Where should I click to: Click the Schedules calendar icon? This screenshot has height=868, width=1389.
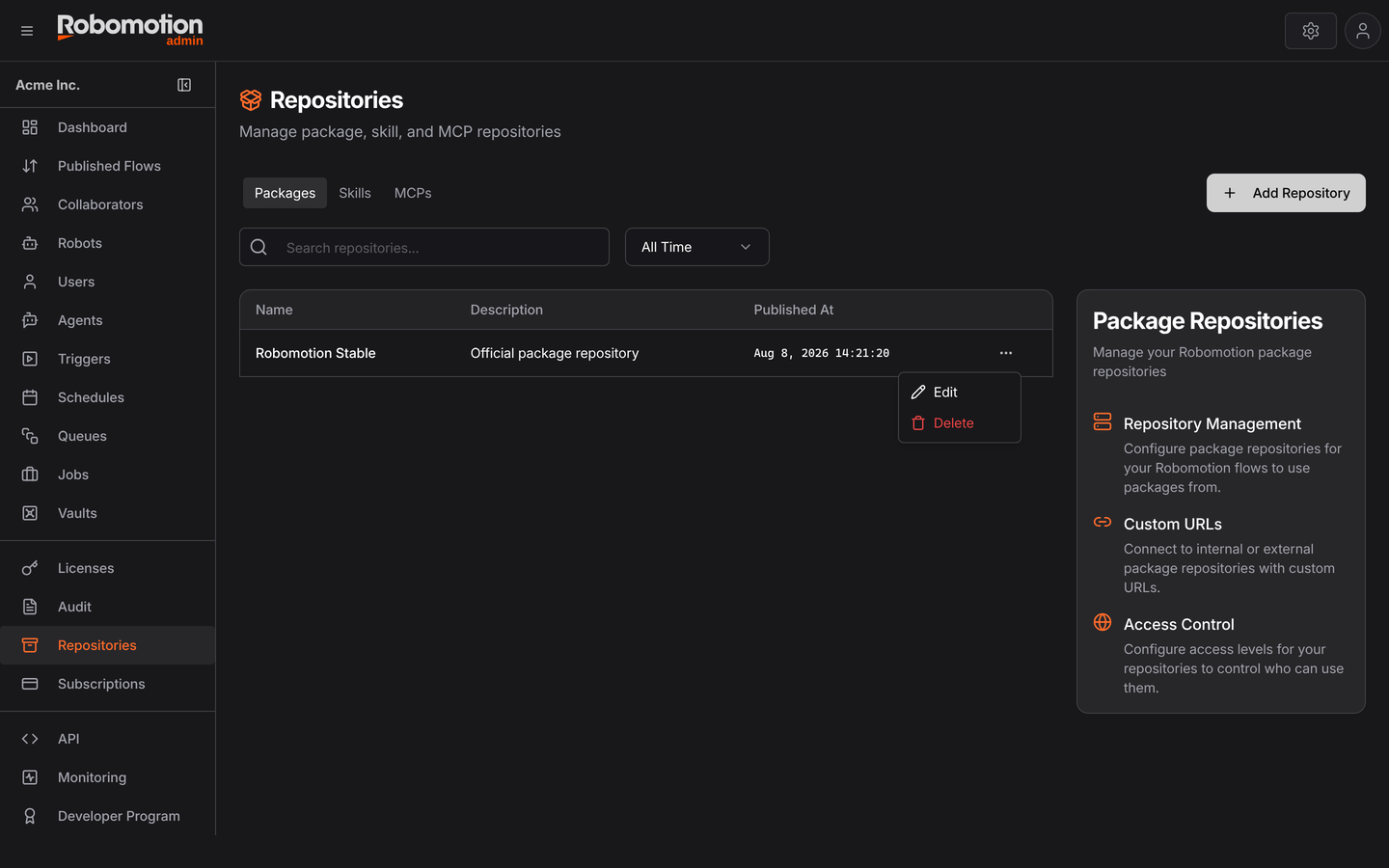tap(30, 397)
